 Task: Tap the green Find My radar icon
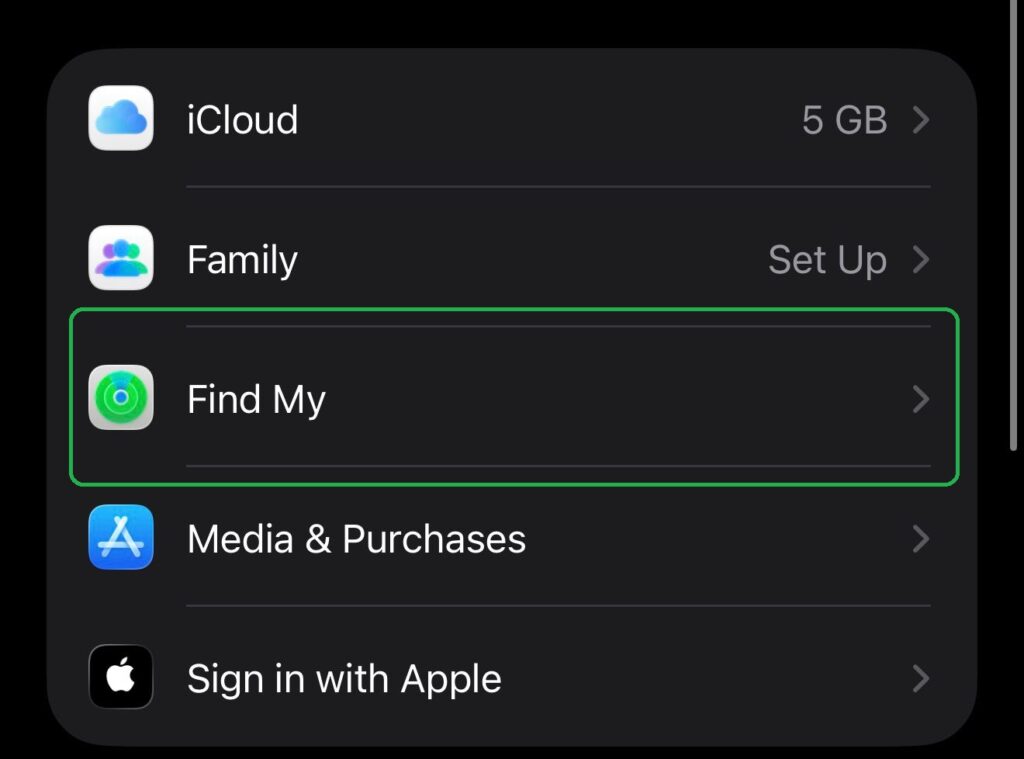[121, 398]
